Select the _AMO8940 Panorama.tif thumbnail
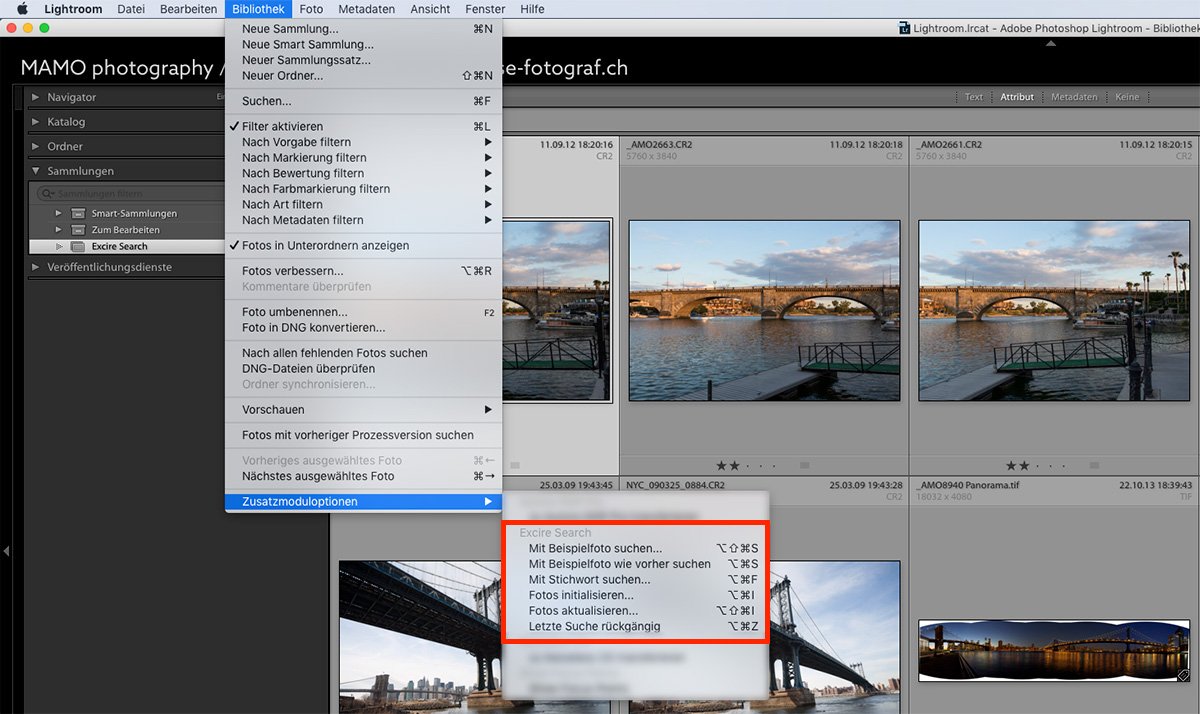 click(x=1054, y=651)
